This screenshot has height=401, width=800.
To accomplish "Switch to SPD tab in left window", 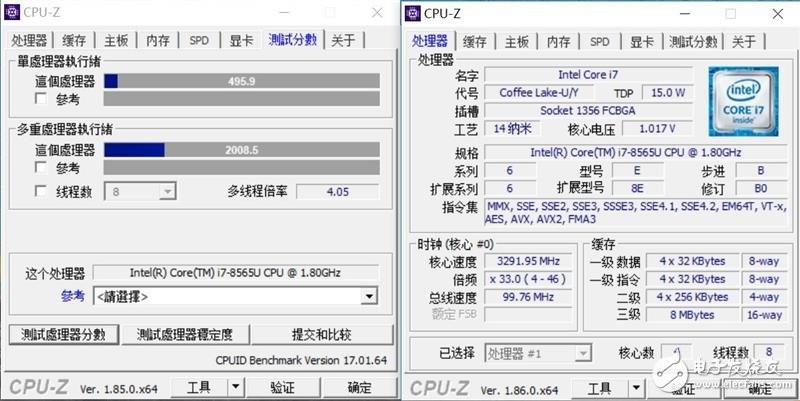I will click(199, 40).
